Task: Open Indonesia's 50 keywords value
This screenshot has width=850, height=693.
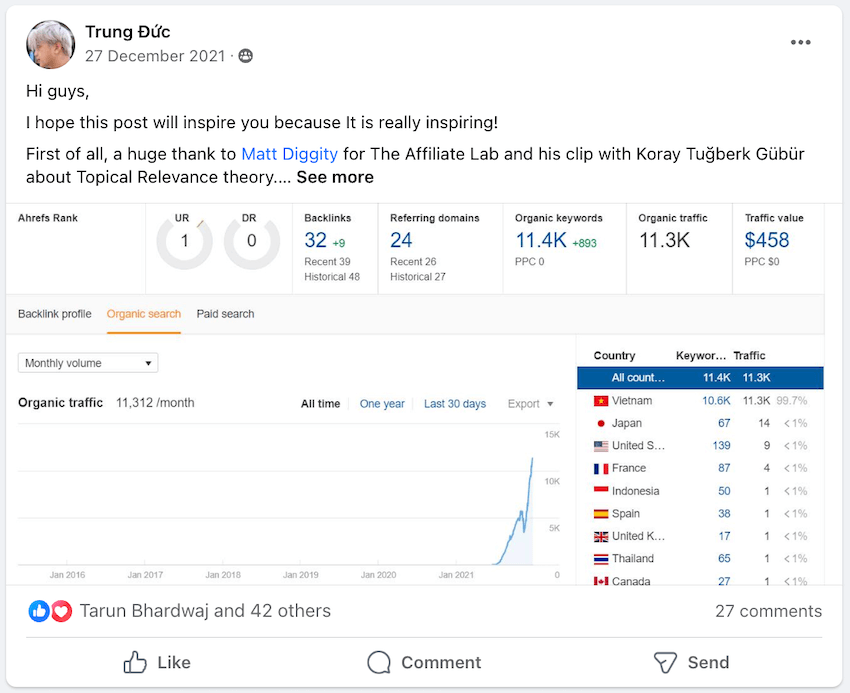Action: tap(724, 491)
